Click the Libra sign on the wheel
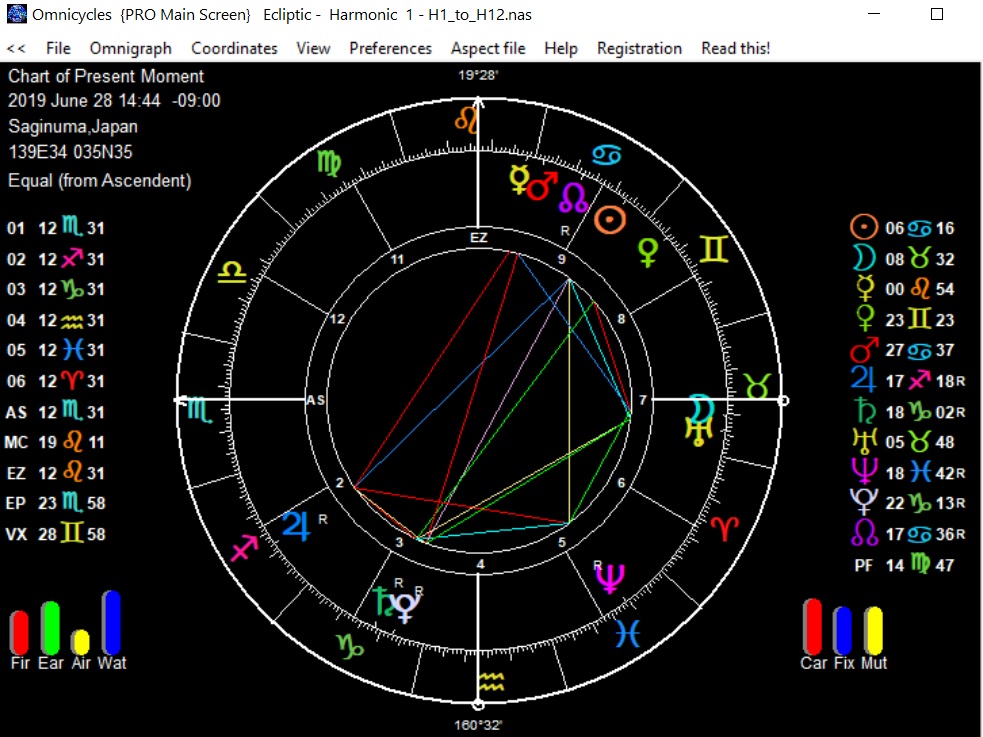983x737 pixels. (x=232, y=271)
